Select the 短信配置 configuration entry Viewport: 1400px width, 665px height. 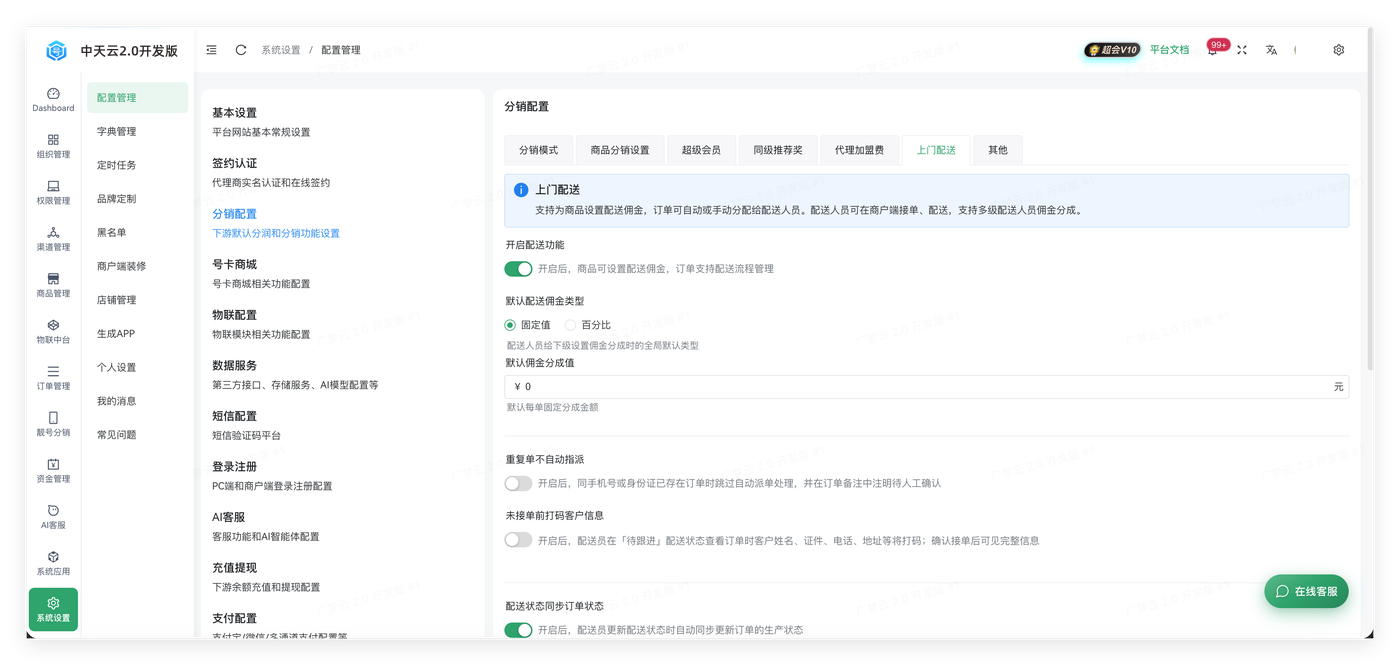(x=342, y=425)
